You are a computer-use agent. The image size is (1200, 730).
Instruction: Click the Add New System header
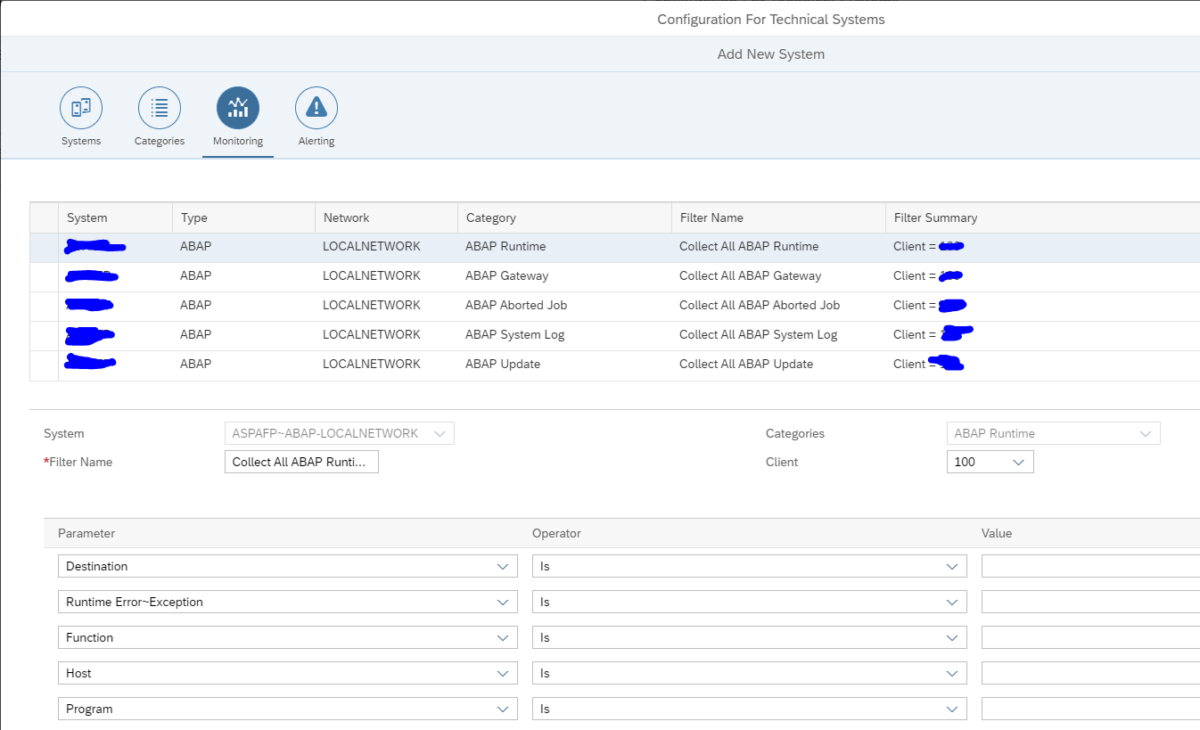tap(770, 53)
